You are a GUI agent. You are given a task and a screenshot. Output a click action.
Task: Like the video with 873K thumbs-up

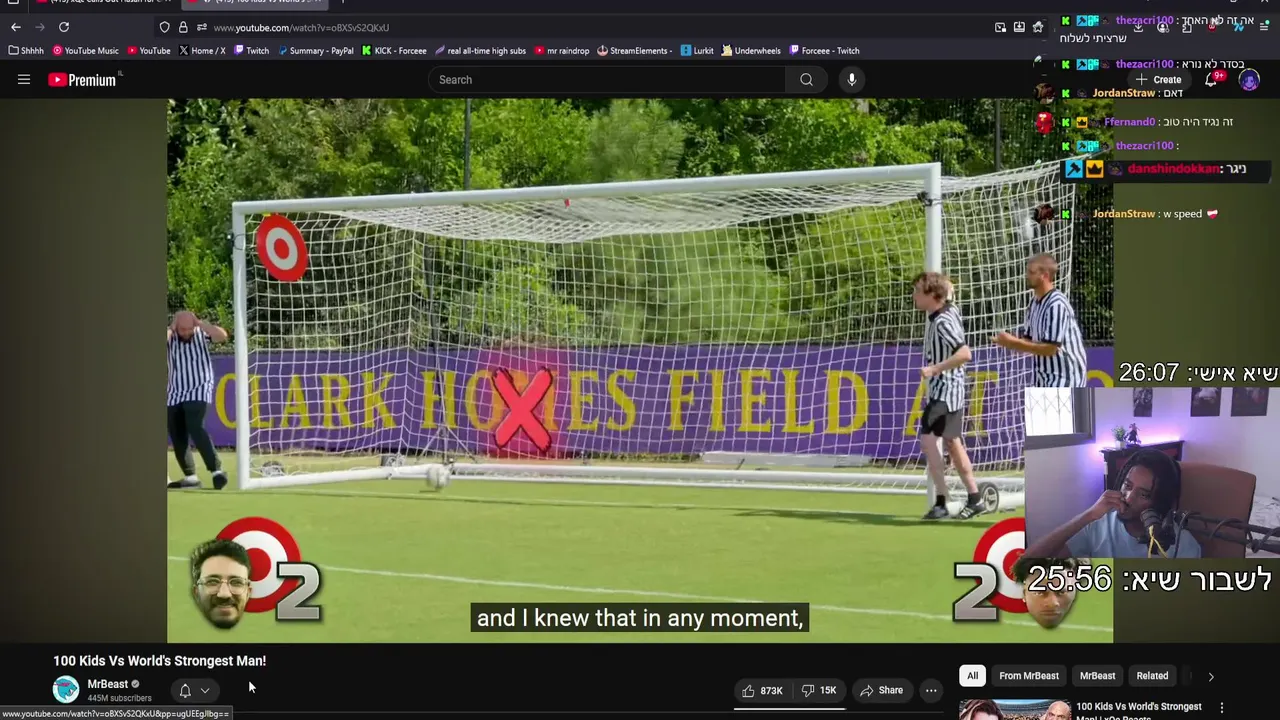(762, 690)
